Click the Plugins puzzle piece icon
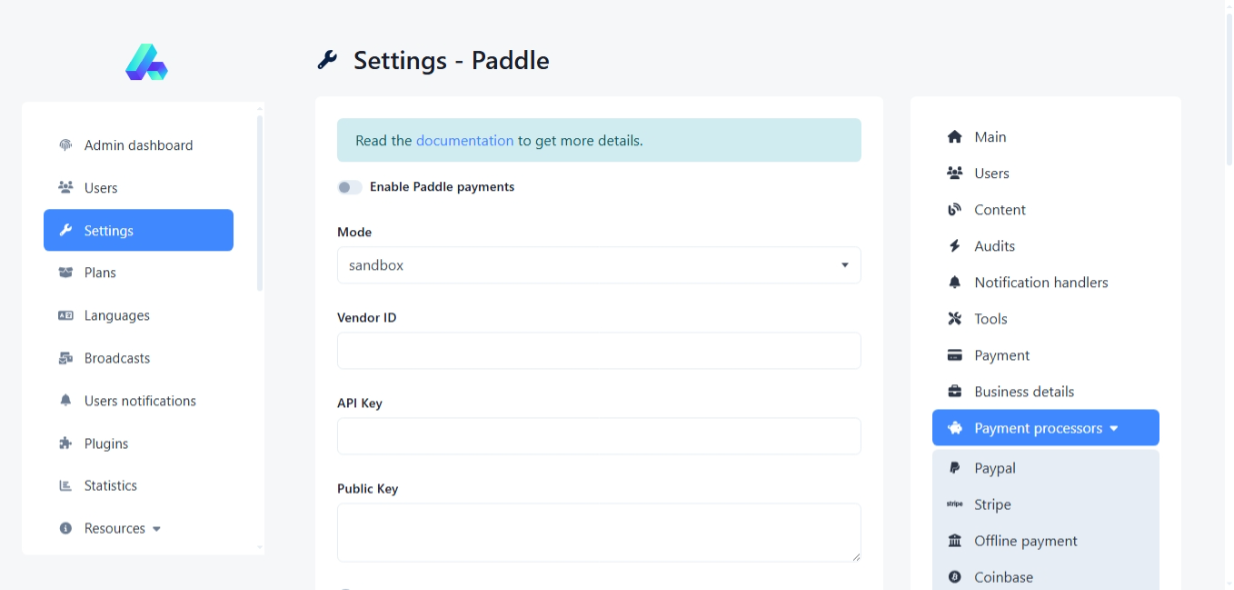This screenshot has width=1234, height=590. 66,444
